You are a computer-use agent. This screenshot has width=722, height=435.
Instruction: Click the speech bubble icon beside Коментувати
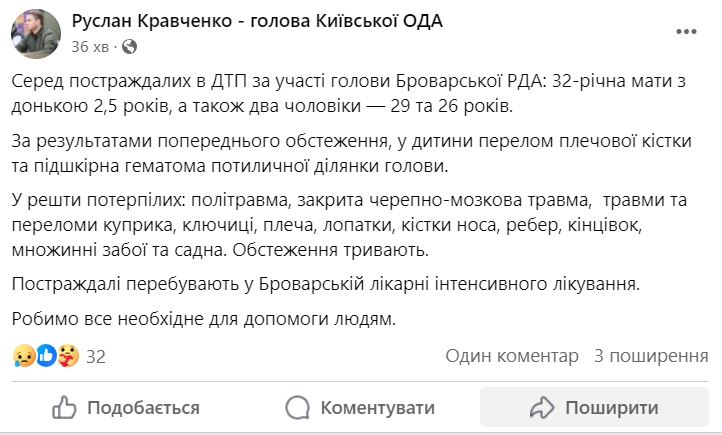[x=297, y=407]
